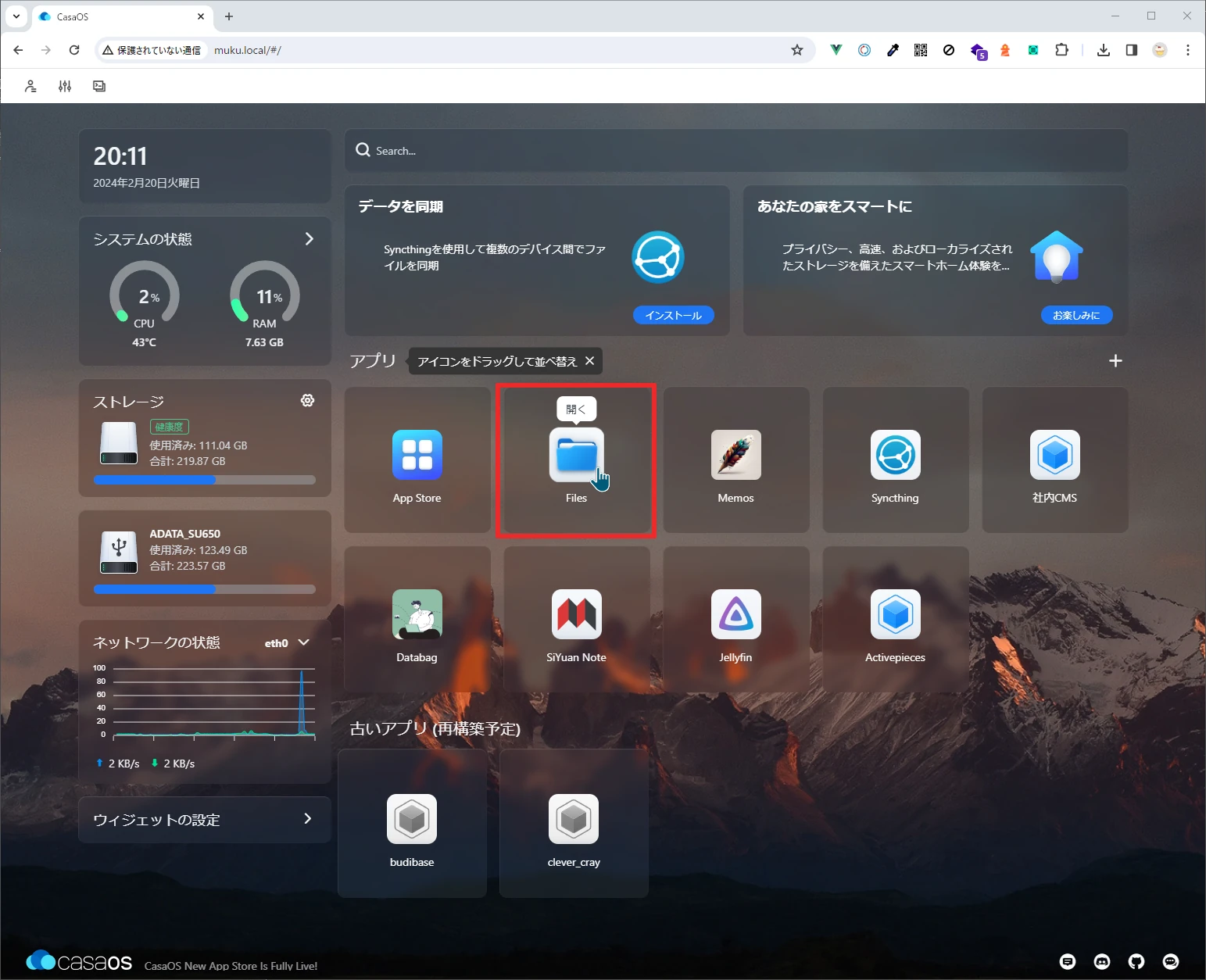Click the ADATA_SU650 usage bar
Screen dimensions: 1206x980
(x=205, y=589)
